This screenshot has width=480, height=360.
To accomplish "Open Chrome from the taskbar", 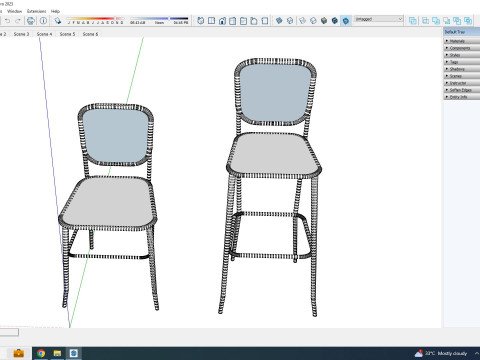I will [x=41, y=353].
